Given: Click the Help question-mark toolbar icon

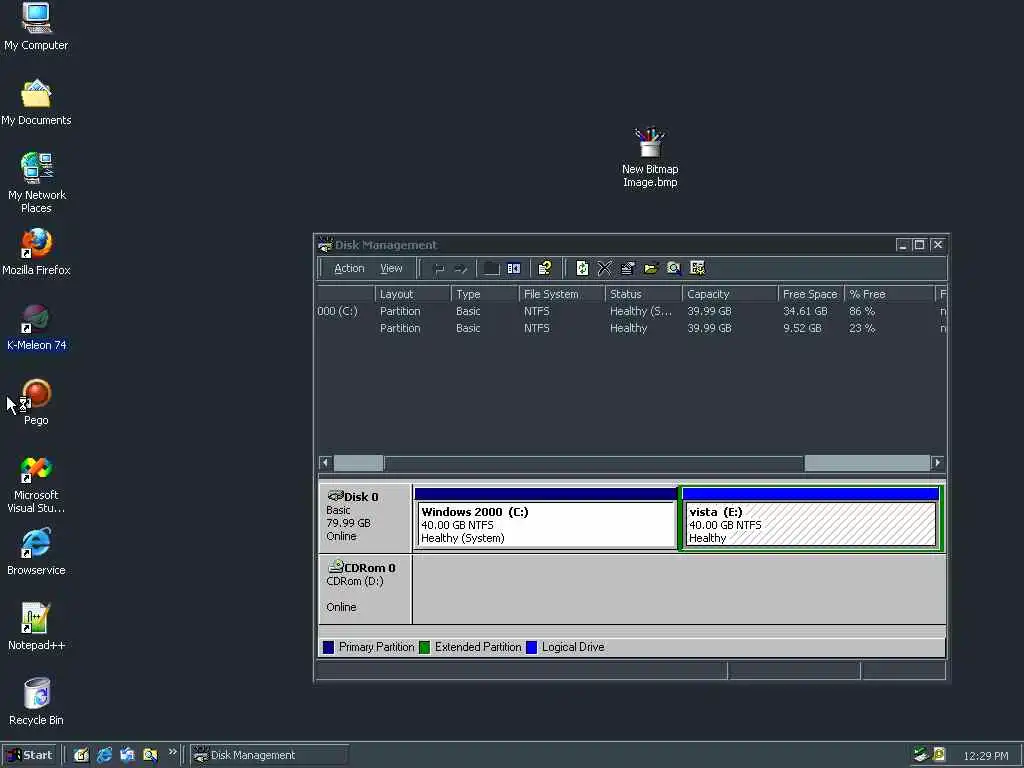Looking at the screenshot, I should (545, 268).
